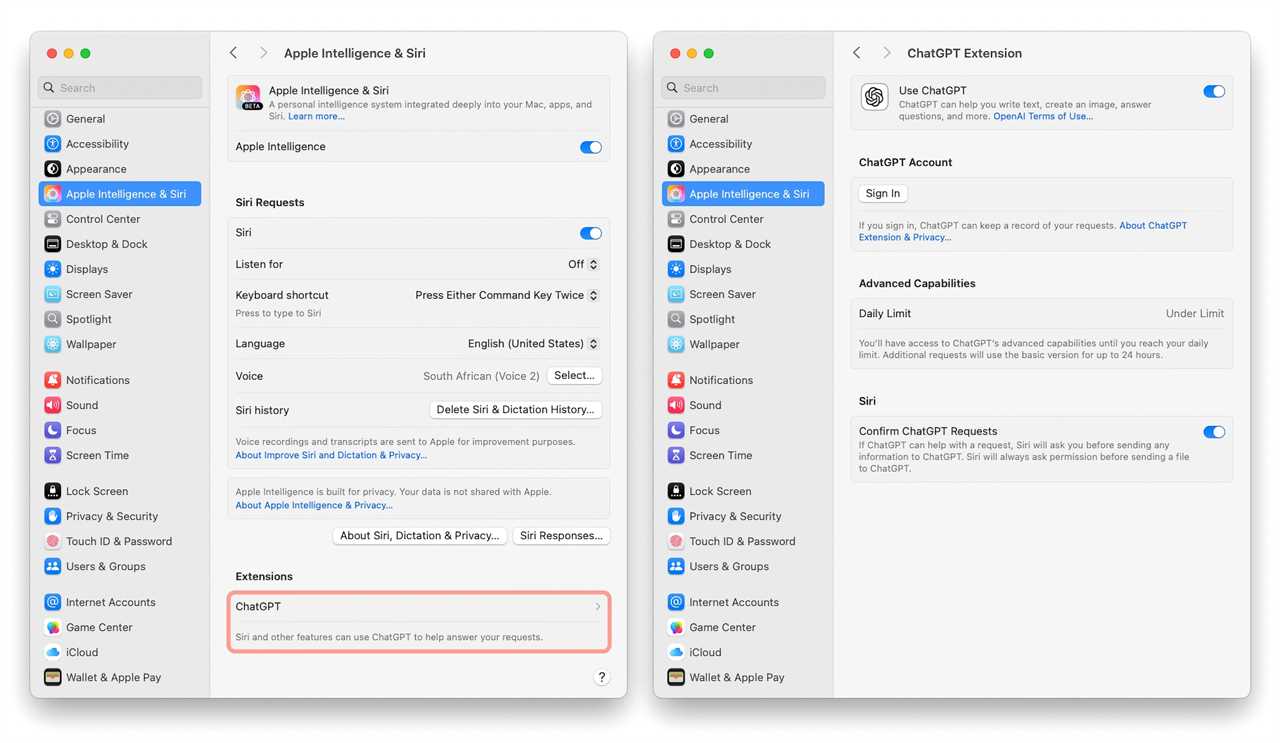Select General in right window sidebar
Screen dimensions: 1280x743
[743, 119]
